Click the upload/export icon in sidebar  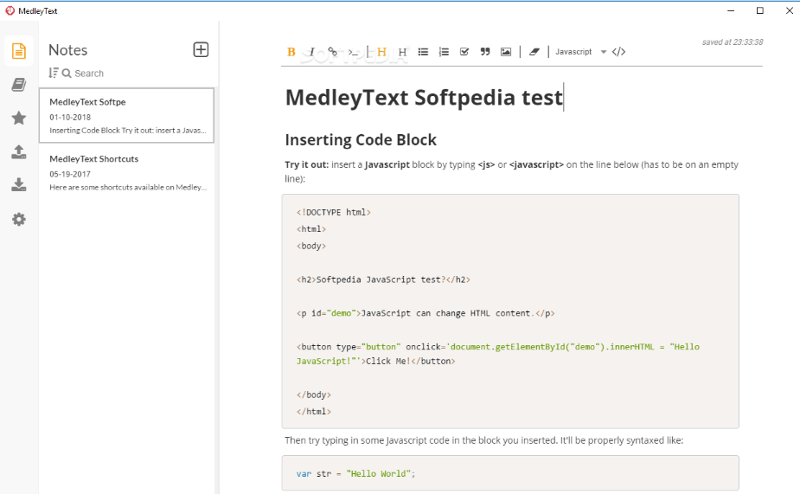19,152
